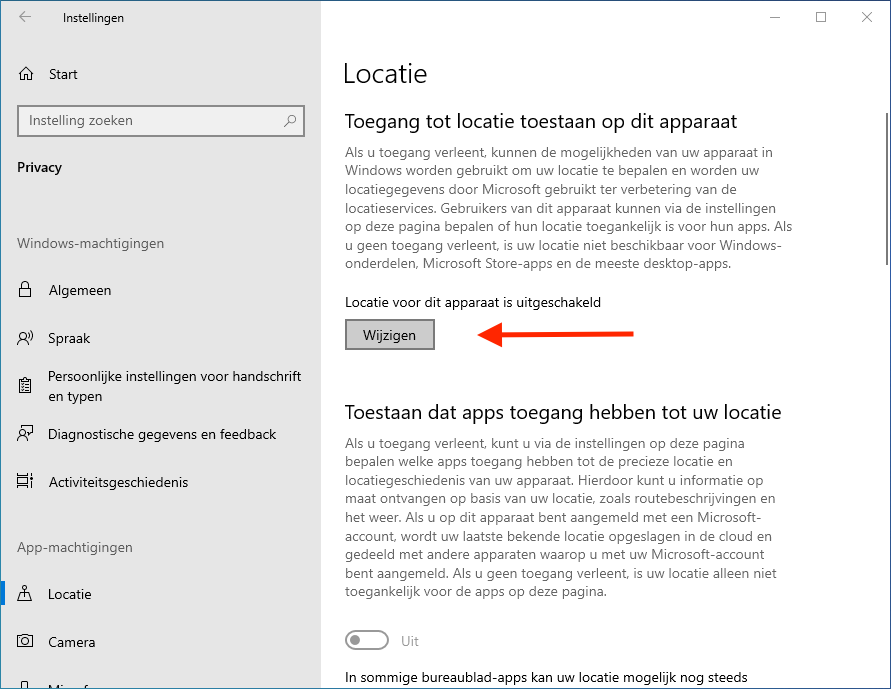Focus the Instelling zoeken search field
891x689 pixels.
[150, 121]
